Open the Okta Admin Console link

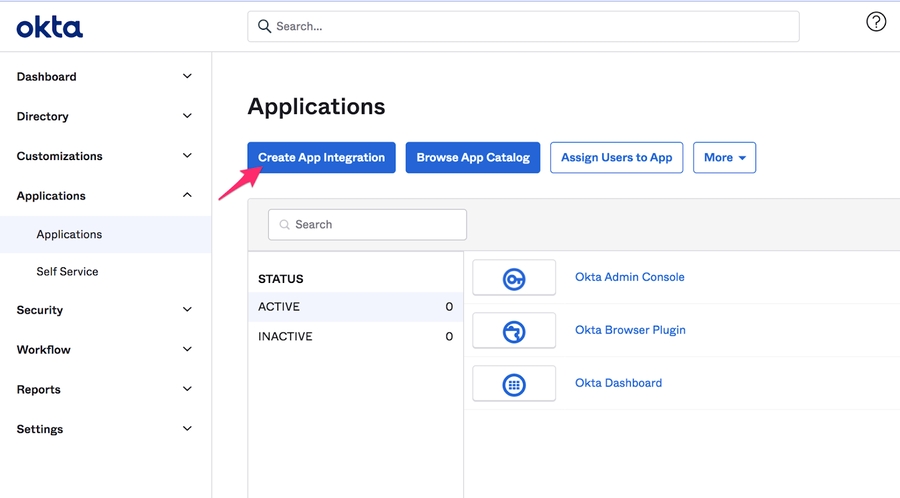tap(629, 277)
